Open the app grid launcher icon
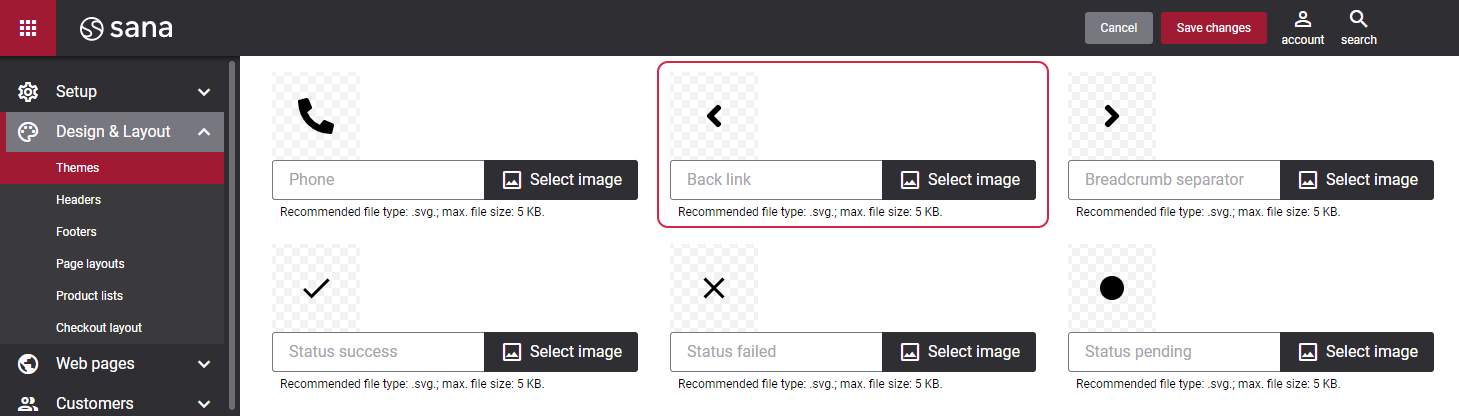 28,28
